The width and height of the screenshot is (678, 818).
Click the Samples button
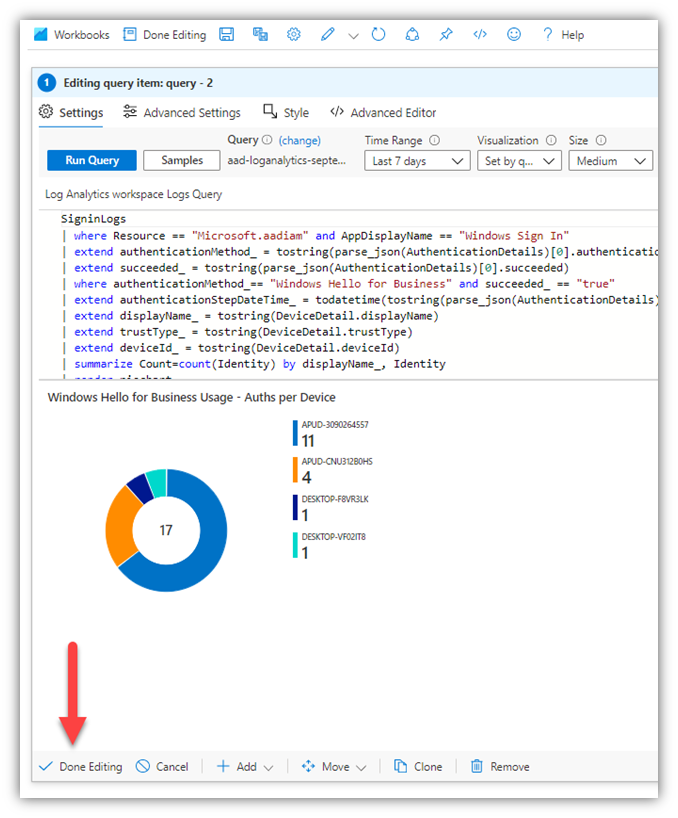tap(181, 160)
